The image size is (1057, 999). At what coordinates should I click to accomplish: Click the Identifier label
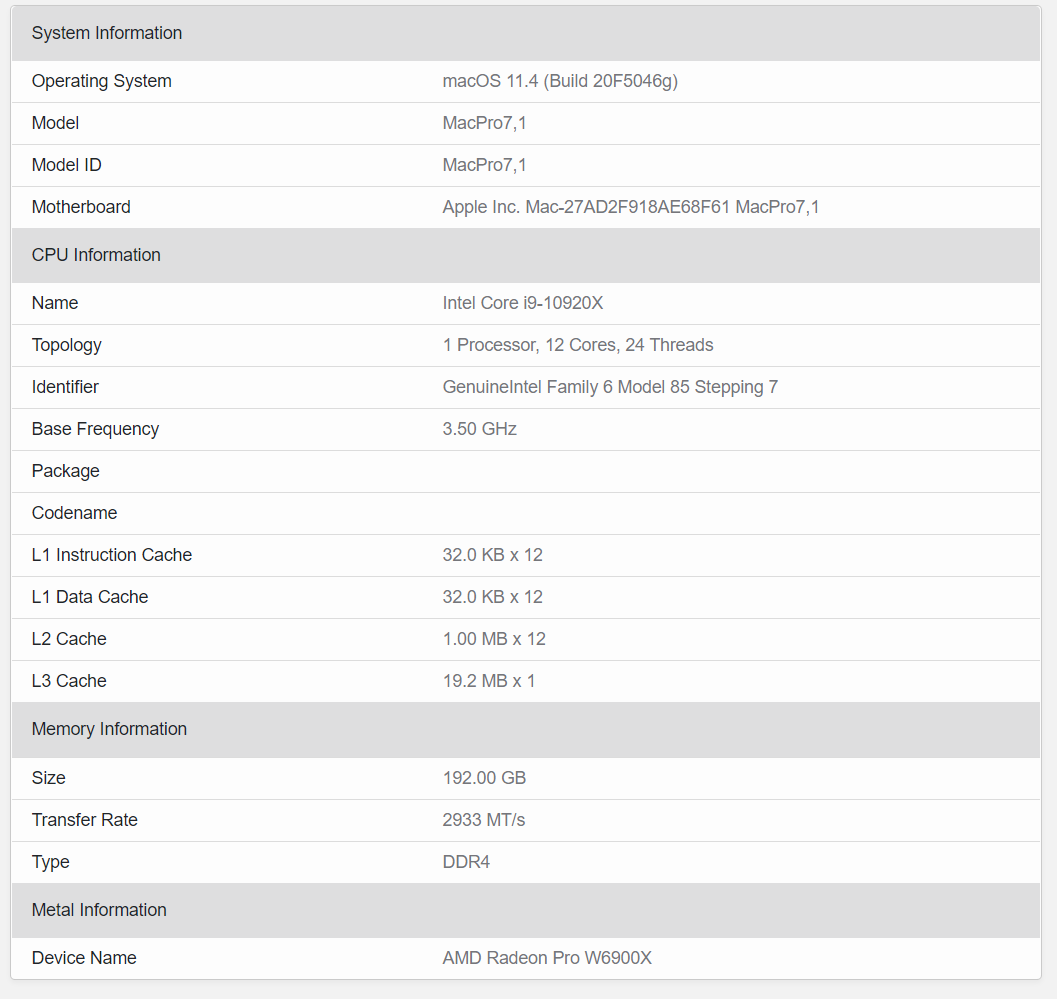(65, 387)
